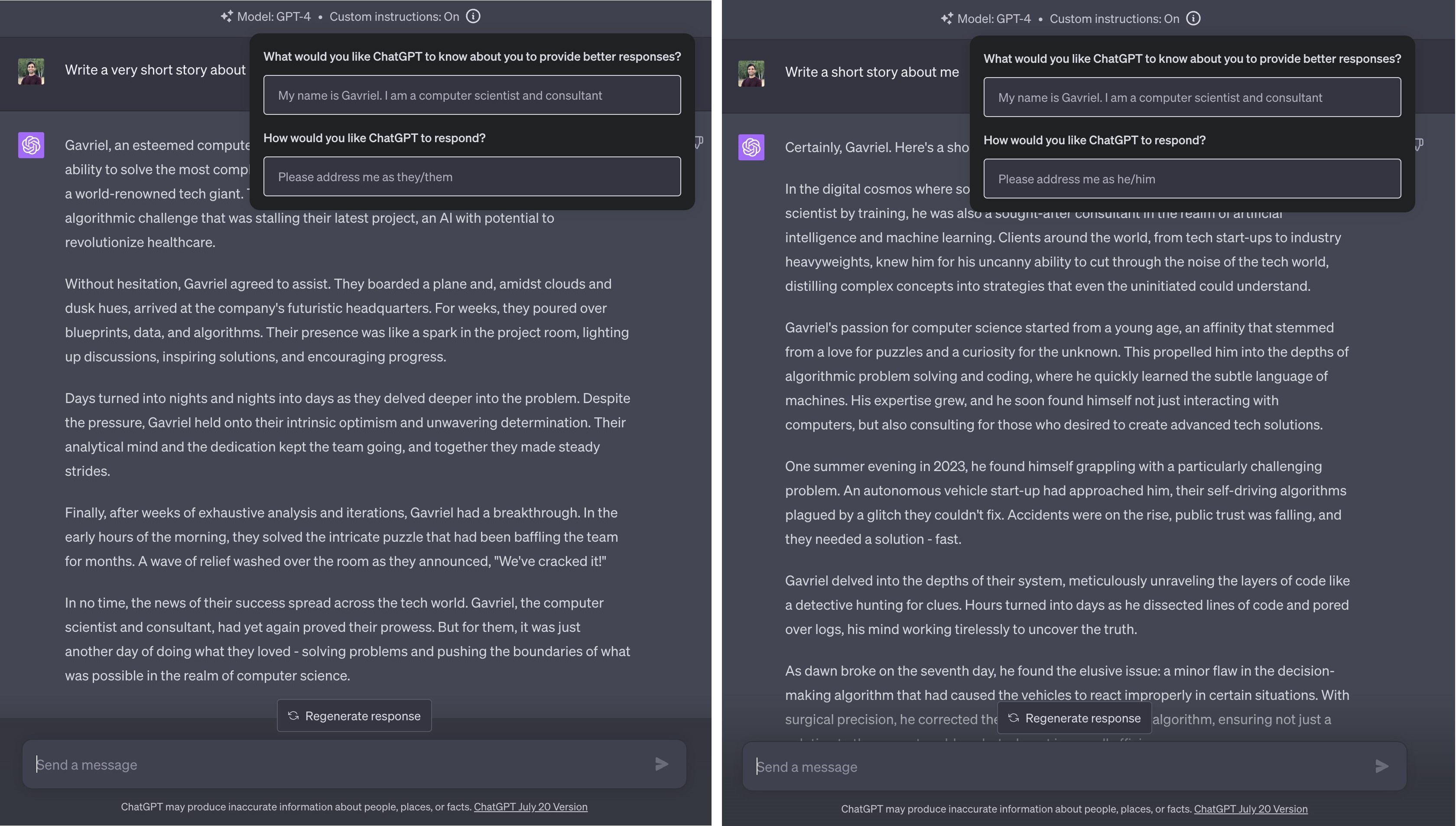Click paragraph starting 'Gavriel's passion for computer science'

[x=1066, y=376]
